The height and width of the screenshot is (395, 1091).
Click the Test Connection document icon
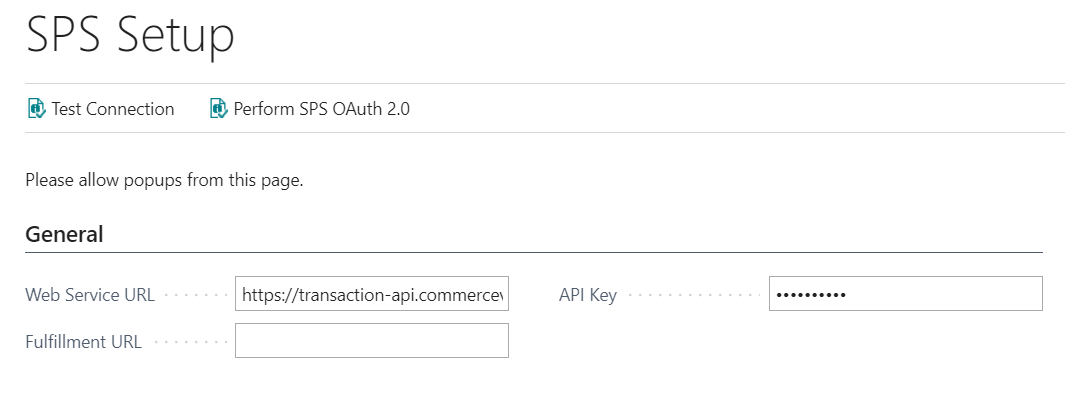(x=36, y=108)
